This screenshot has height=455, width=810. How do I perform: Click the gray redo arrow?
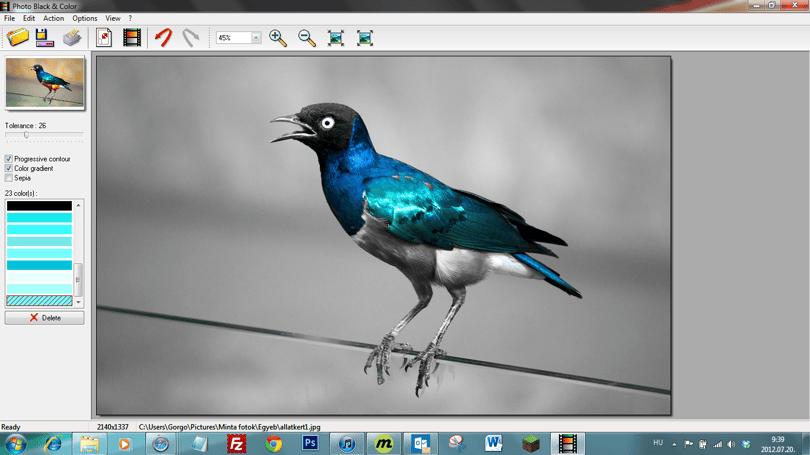pyautogui.click(x=191, y=38)
